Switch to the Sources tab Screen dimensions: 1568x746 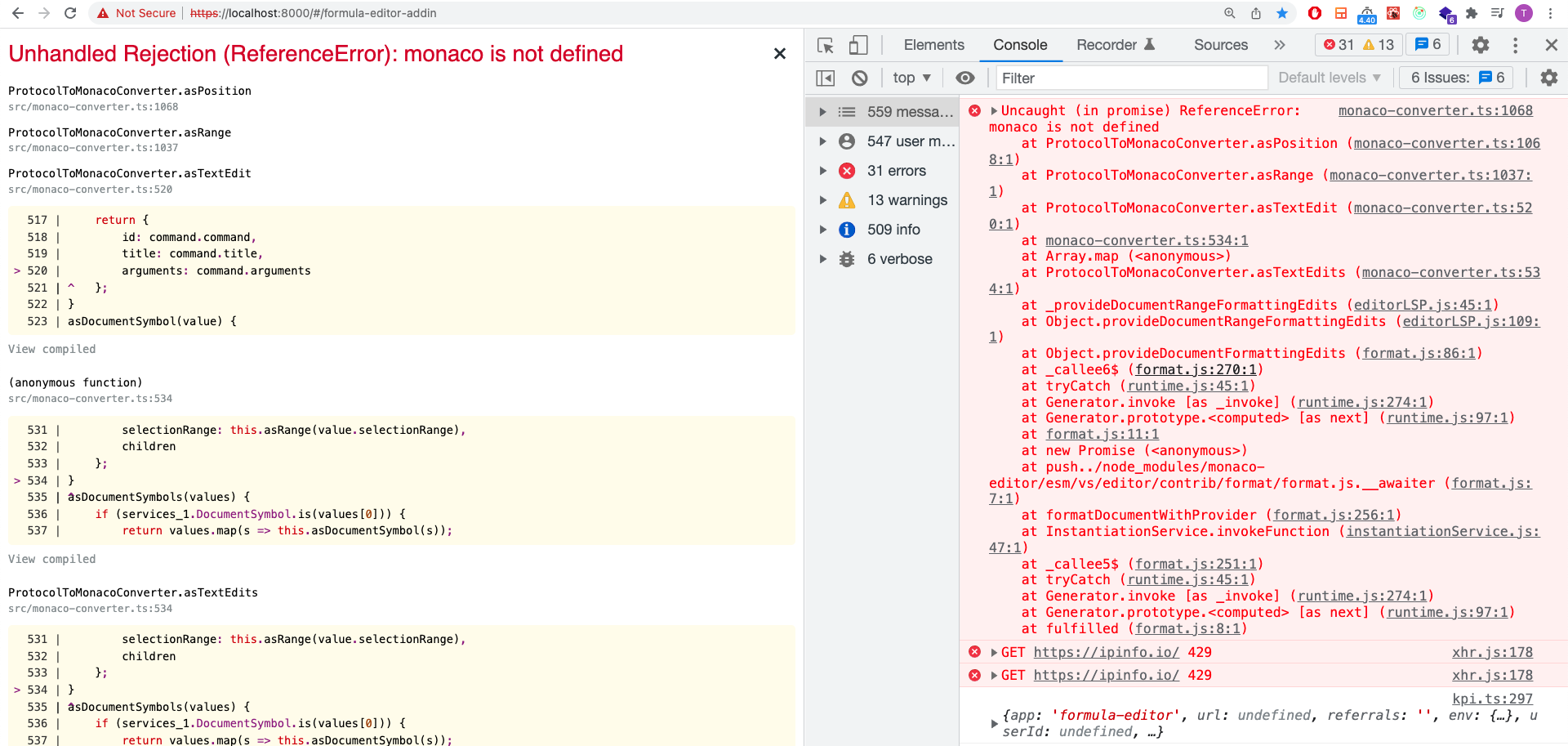(x=1220, y=46)
